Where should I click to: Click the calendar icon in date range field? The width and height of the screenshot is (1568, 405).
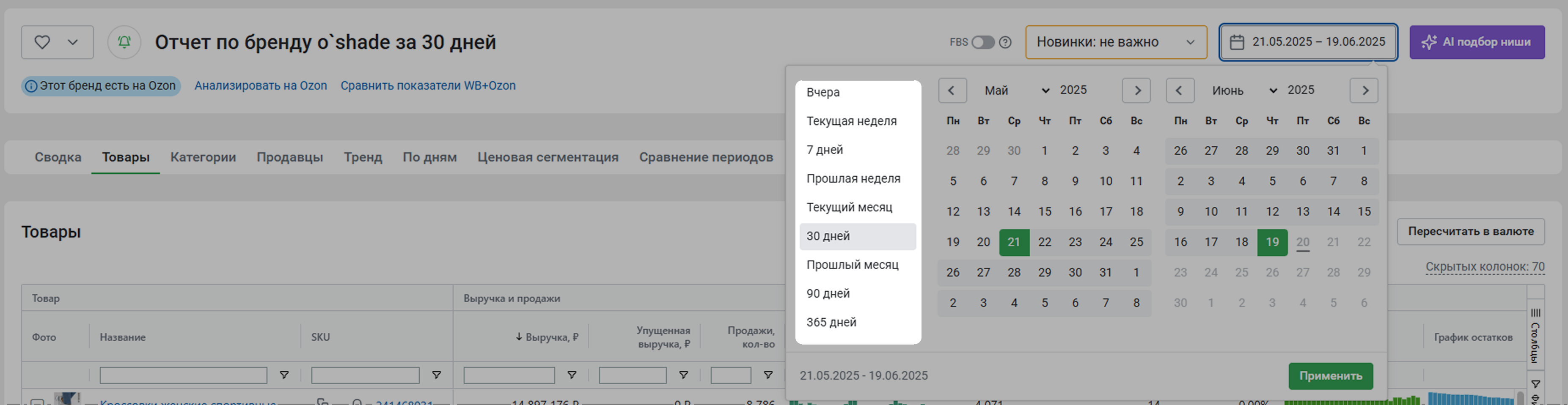pyautogui.click(x=1237, y=42)
